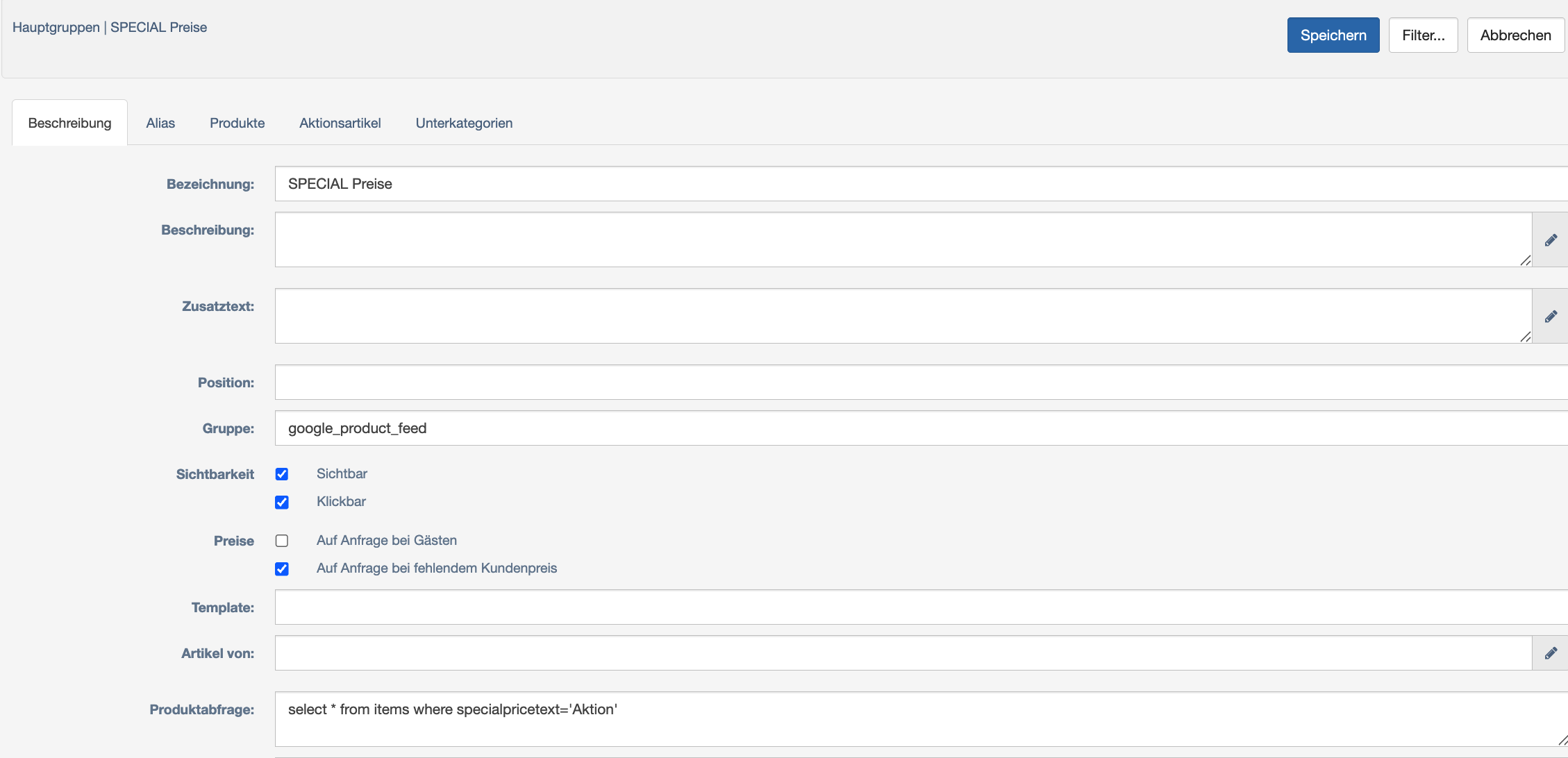Focus the Bezeichnung field with SPECIAL Preise
Screen dimensions: 1568x758
[x=921, y=184]
